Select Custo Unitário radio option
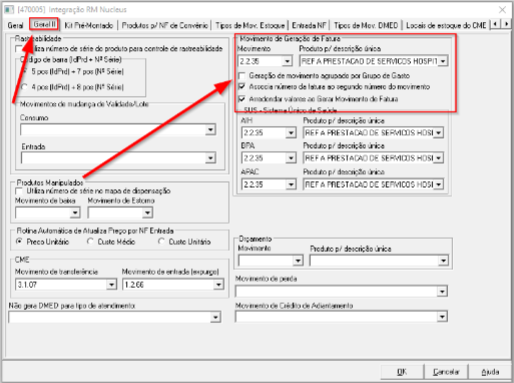Image resolution: width=514 pixels, height=383 pixels. click(x=161, y=241)
